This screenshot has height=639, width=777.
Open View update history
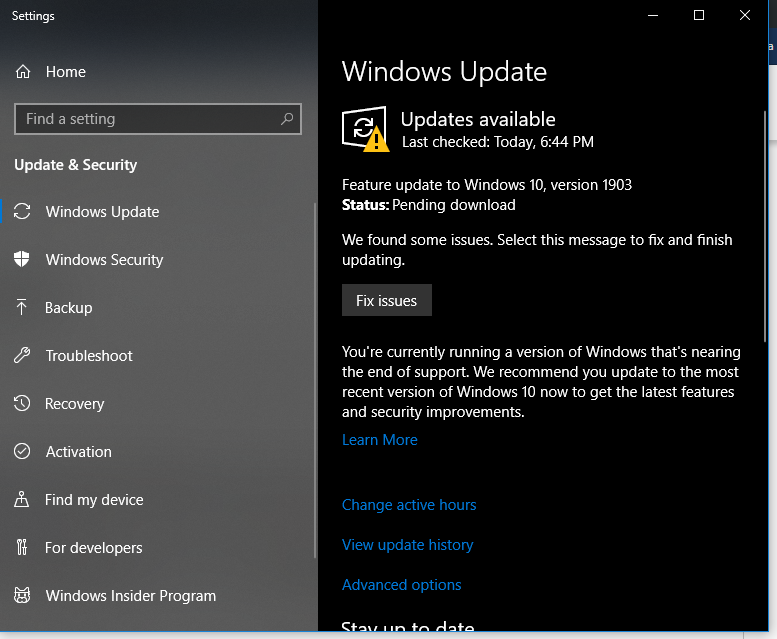coord(407,545)
